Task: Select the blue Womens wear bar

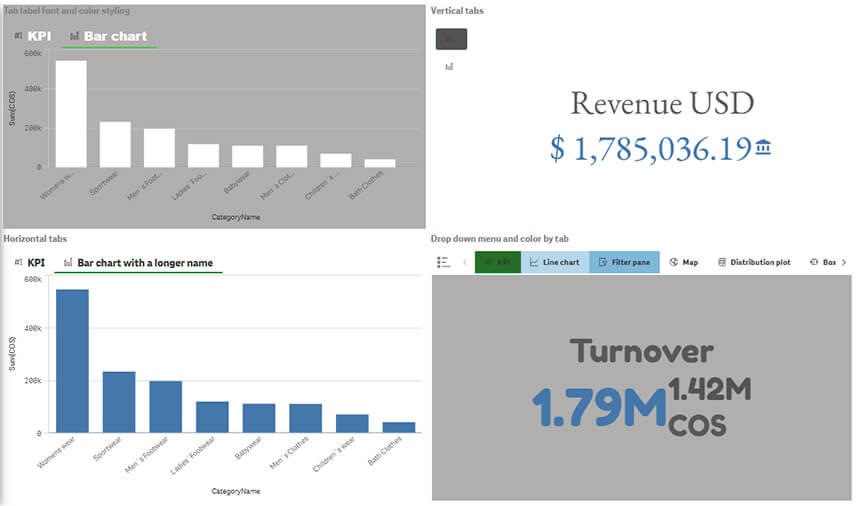Action: coord(72,361)
